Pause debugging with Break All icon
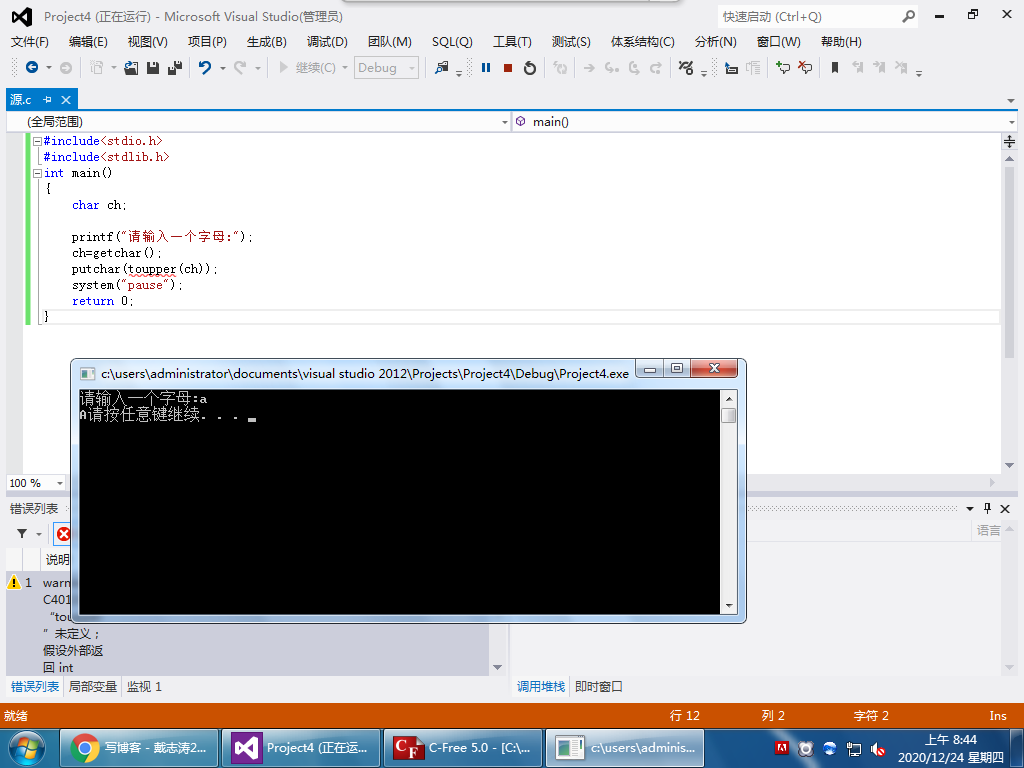1024x768 pixels. [x=486, y=67]
